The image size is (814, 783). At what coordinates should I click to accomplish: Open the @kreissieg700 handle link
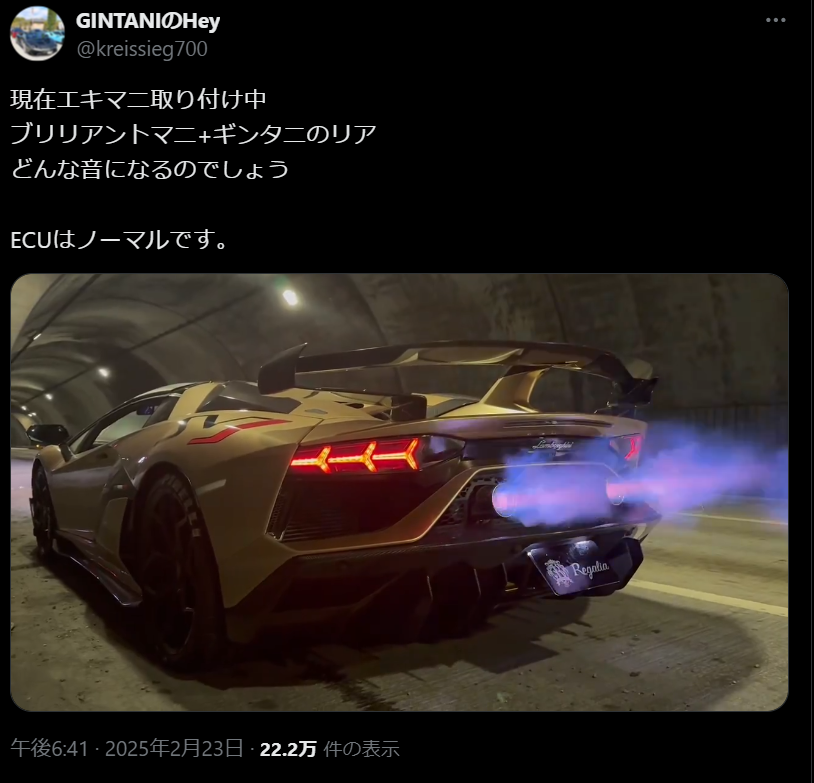(x=142, y=49)
